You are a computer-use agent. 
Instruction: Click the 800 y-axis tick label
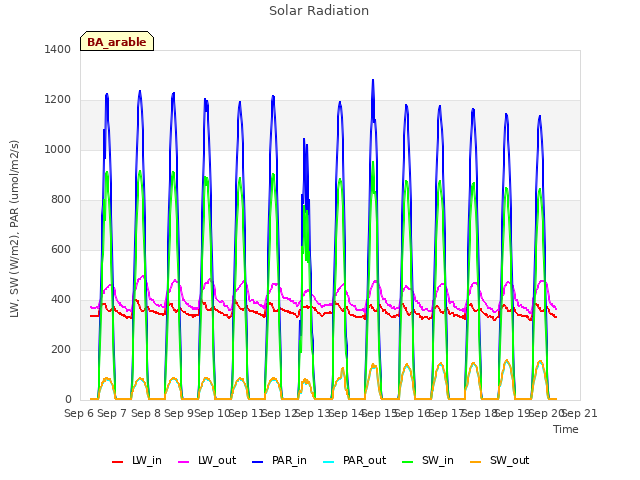61,200
